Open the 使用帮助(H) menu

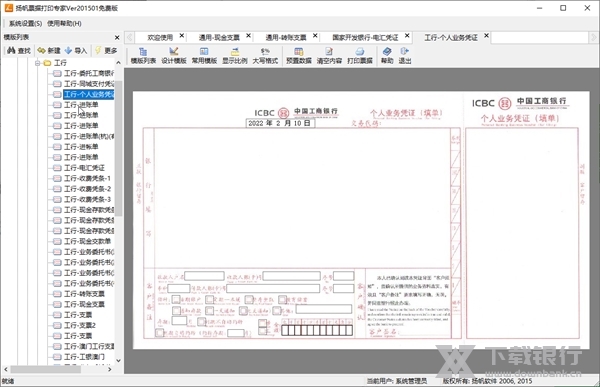64,23
